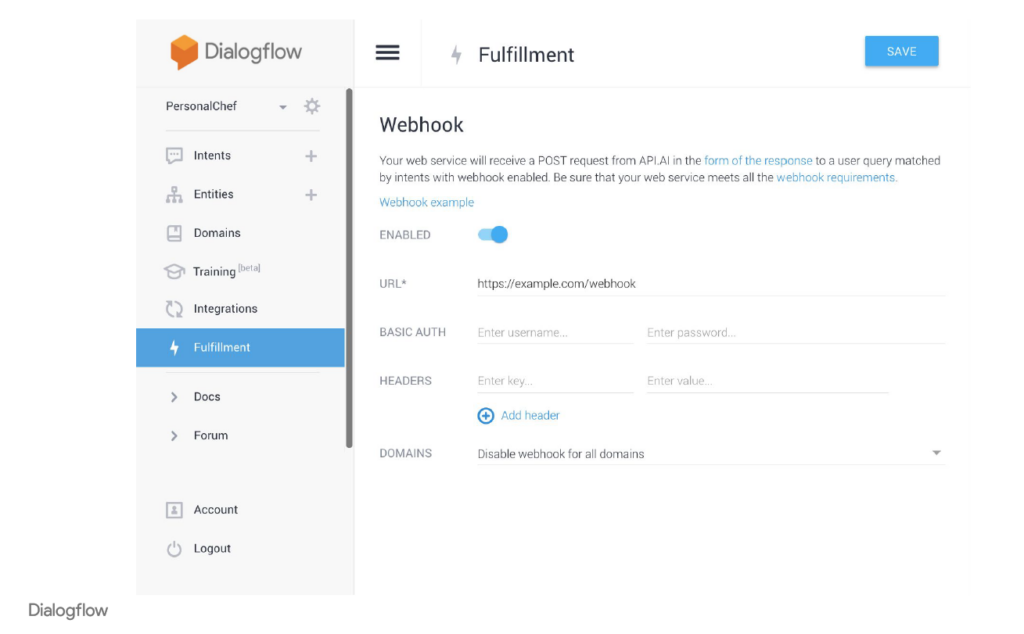Image resolution: width=1024 pixels, height=634 pixels.
Task: Click the Logout power icon
Action: (x=174, y=548)
